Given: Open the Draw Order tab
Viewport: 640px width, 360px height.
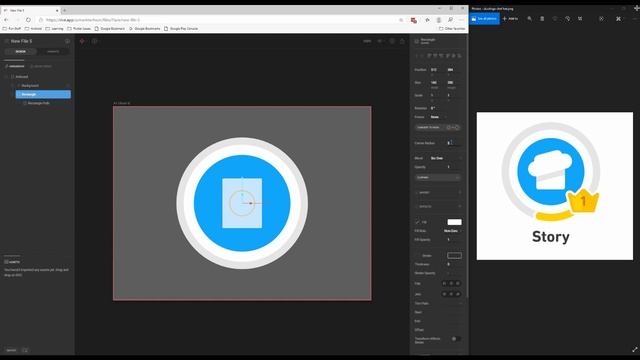Looking at the screenshot, I should [x=41, y=66].
